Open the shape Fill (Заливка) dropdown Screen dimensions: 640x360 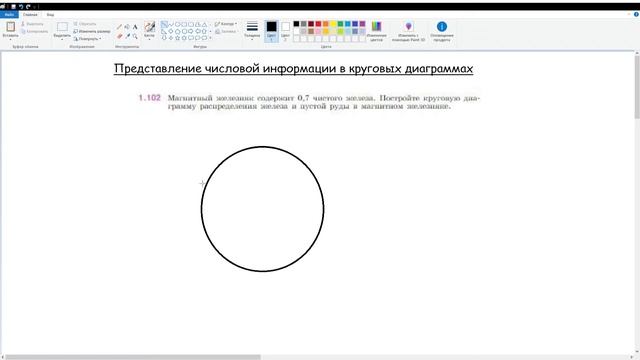coord(226,31)
